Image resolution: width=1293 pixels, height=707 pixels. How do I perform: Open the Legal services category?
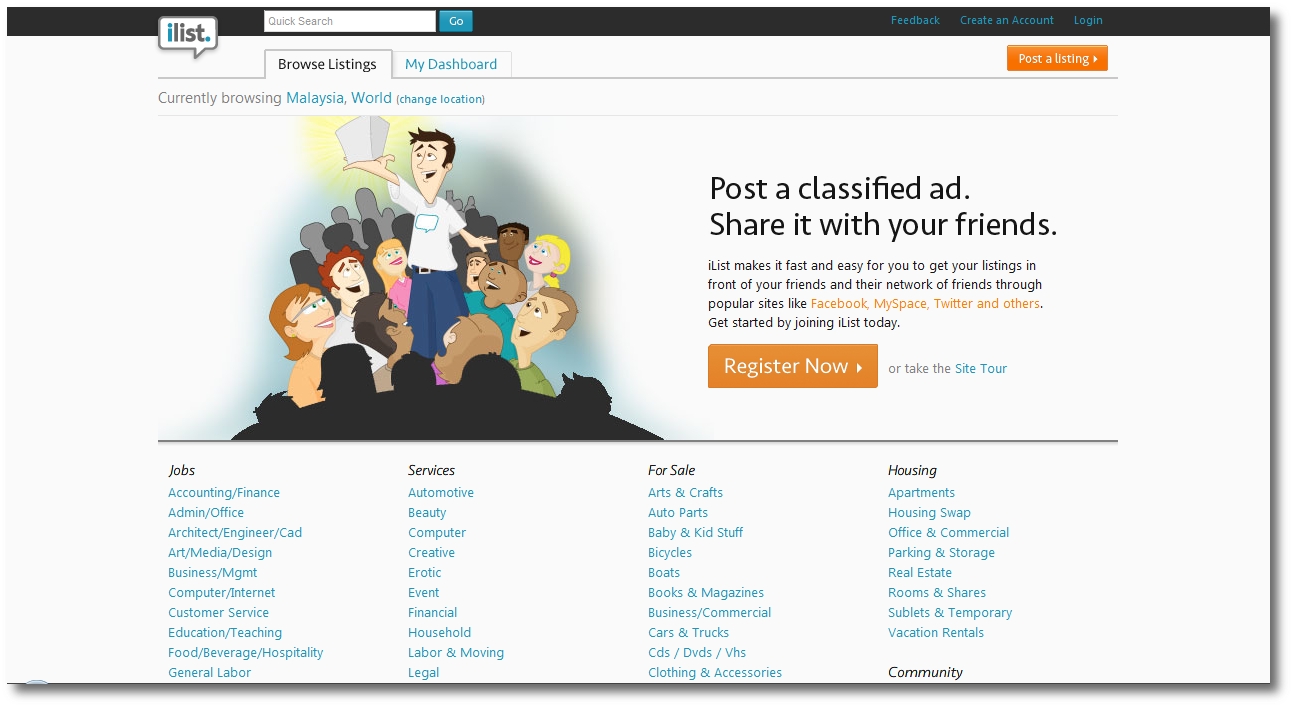pos(423,673)
